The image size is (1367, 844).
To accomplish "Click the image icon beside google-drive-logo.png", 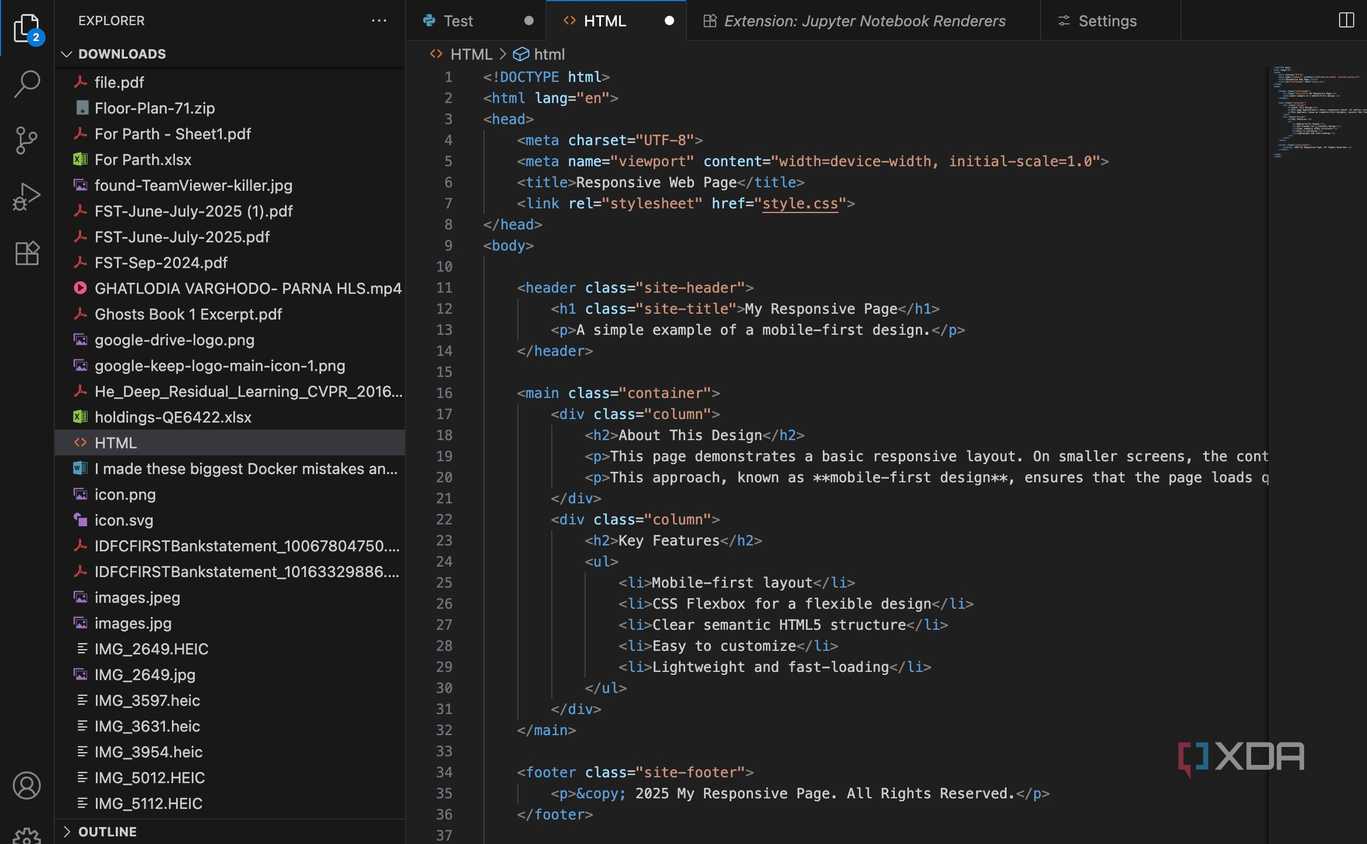I will tap(80, 340).
